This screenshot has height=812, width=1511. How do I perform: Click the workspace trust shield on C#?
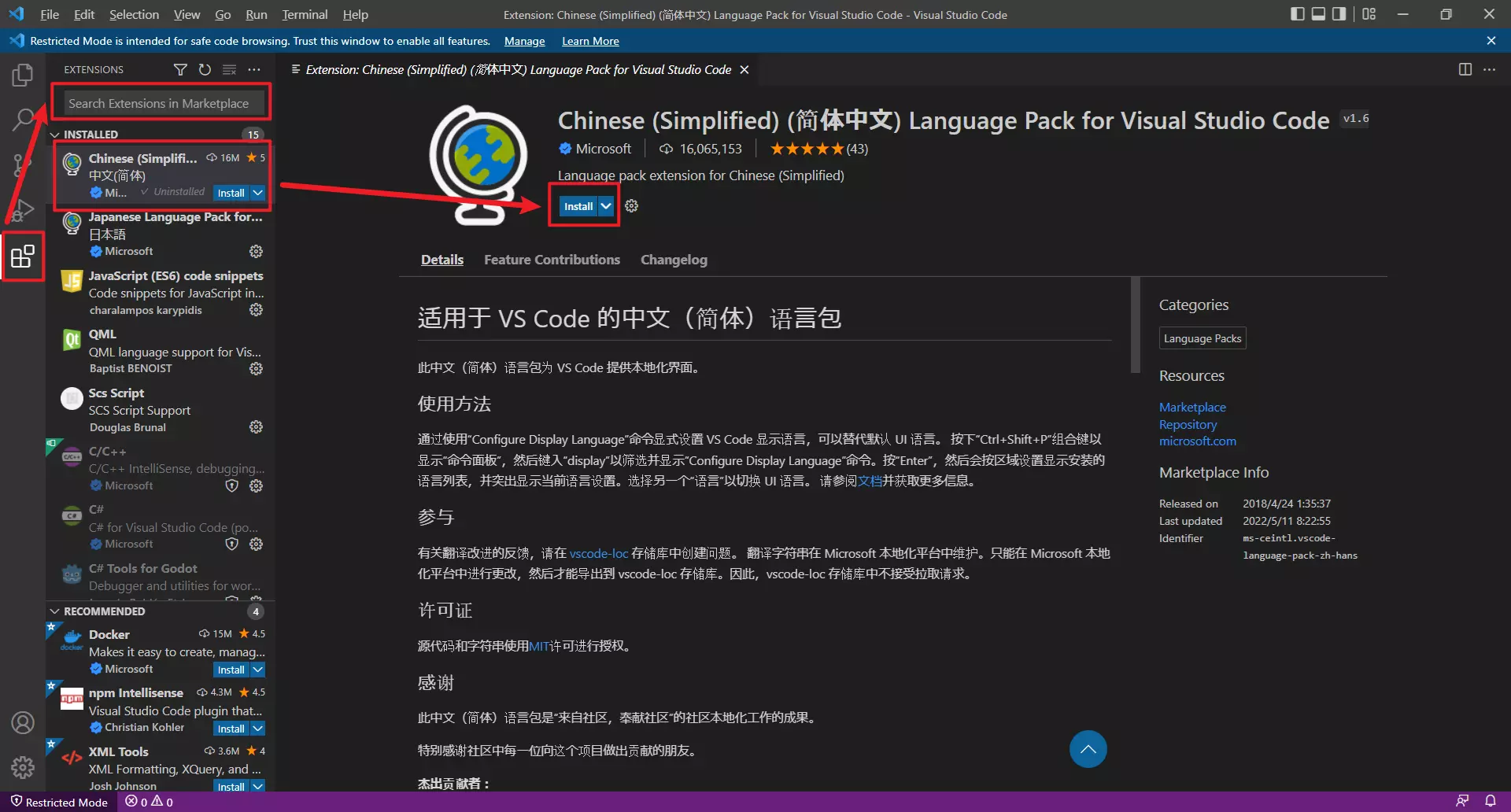pyautogui.click(x=231, y=544)
